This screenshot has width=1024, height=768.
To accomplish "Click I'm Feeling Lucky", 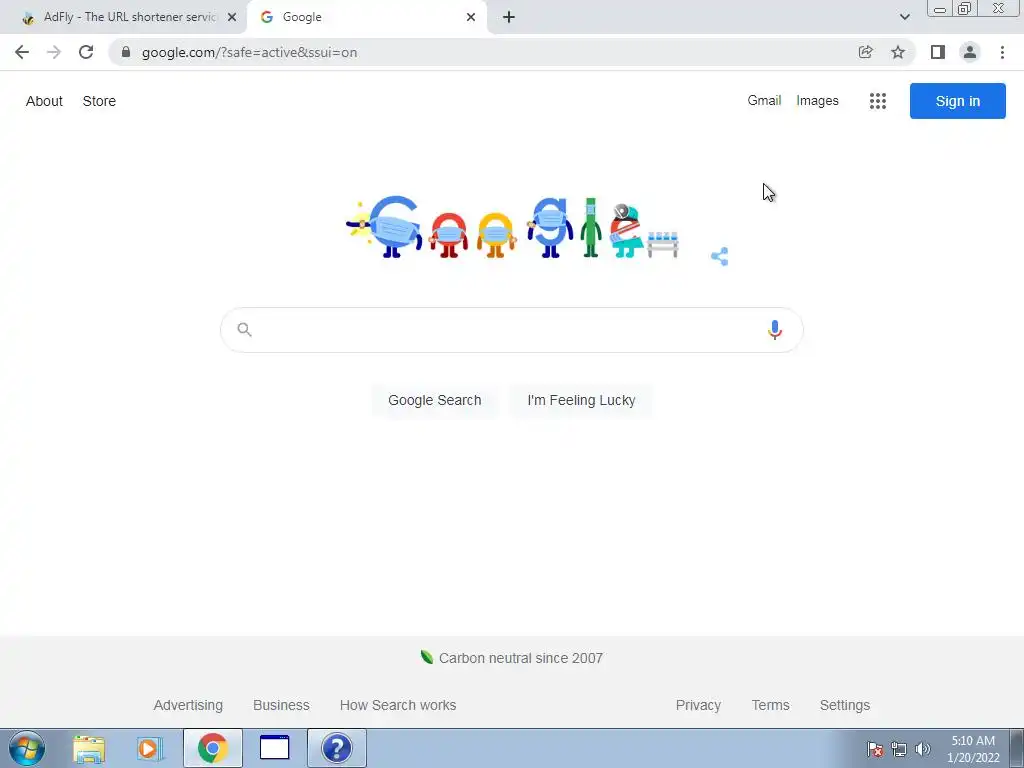I will 581,400.
